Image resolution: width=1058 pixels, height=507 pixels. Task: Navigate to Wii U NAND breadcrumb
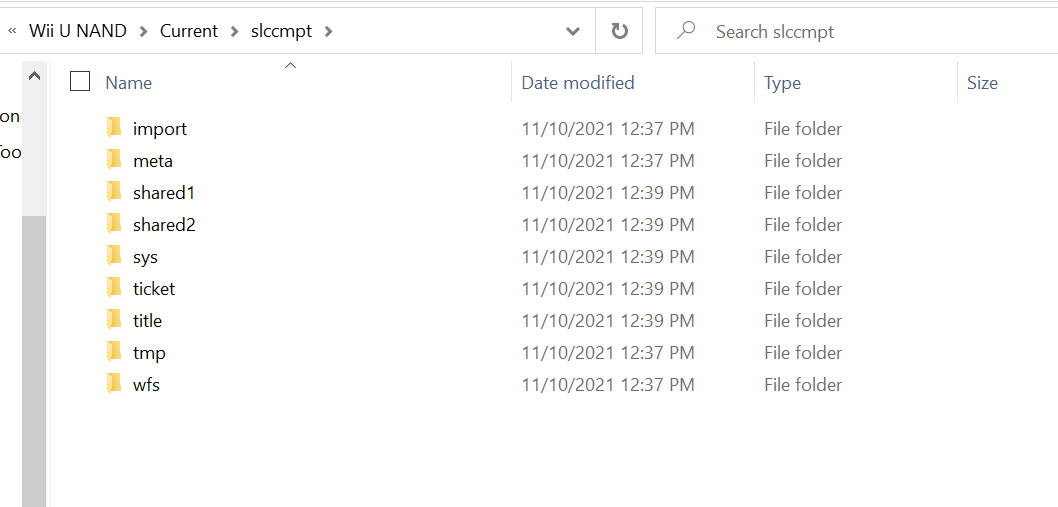click(78, 31)
